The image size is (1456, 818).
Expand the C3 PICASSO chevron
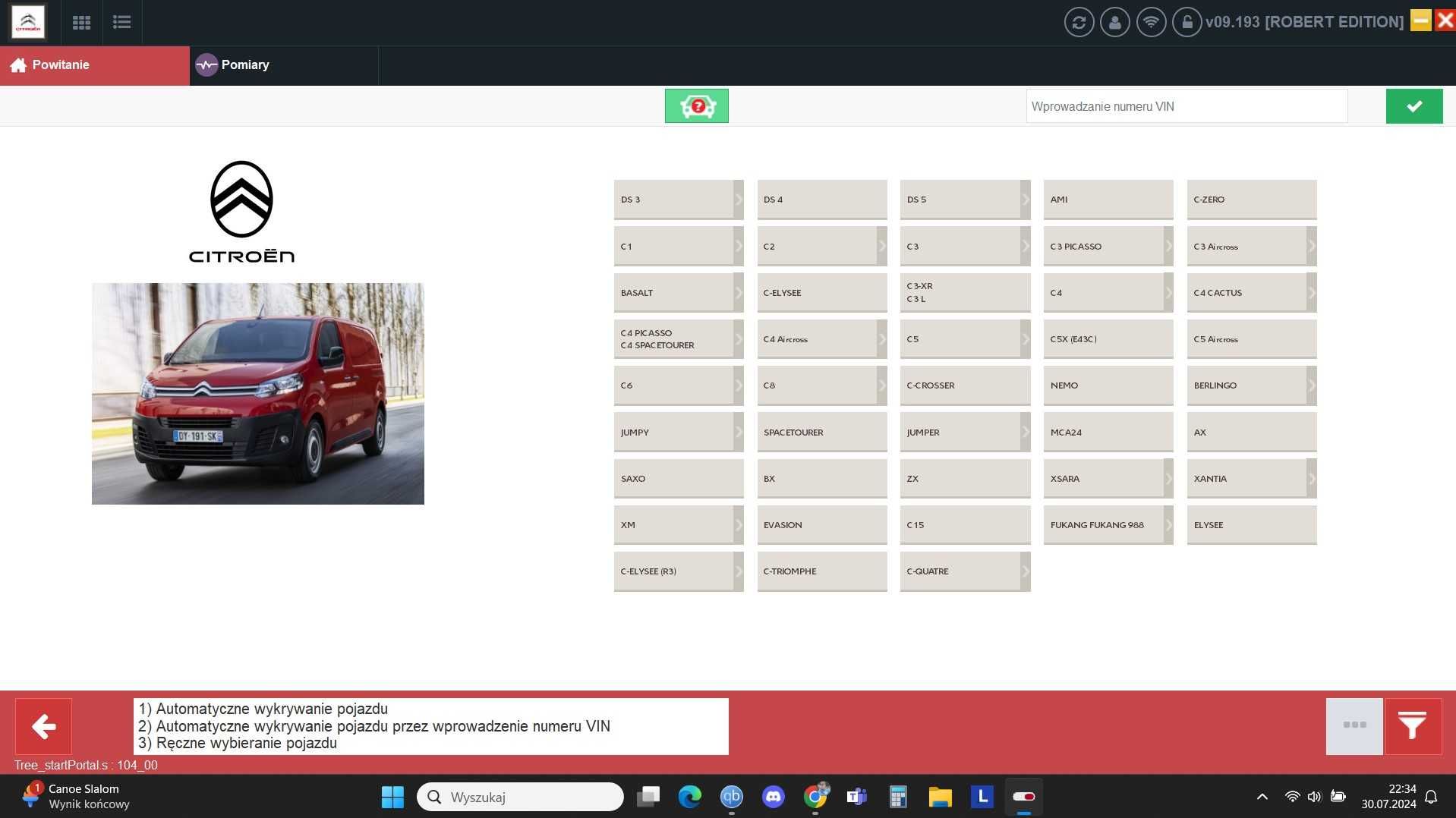click(x=1168, y=246)
